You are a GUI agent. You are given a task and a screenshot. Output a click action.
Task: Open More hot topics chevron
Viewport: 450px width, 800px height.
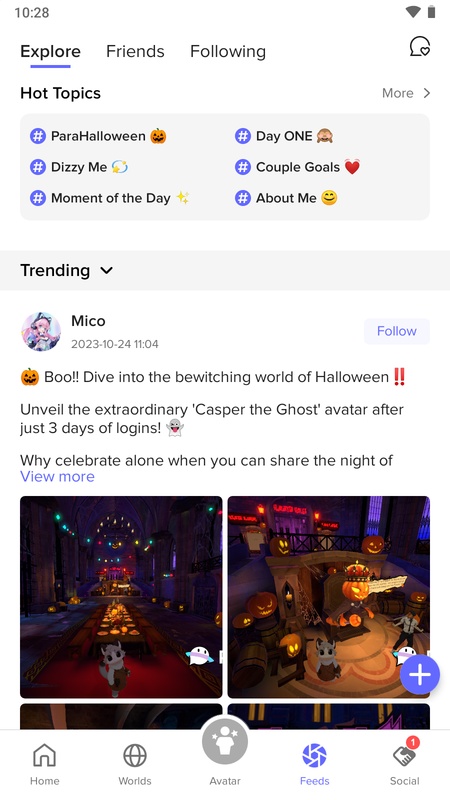pos(407,93)
